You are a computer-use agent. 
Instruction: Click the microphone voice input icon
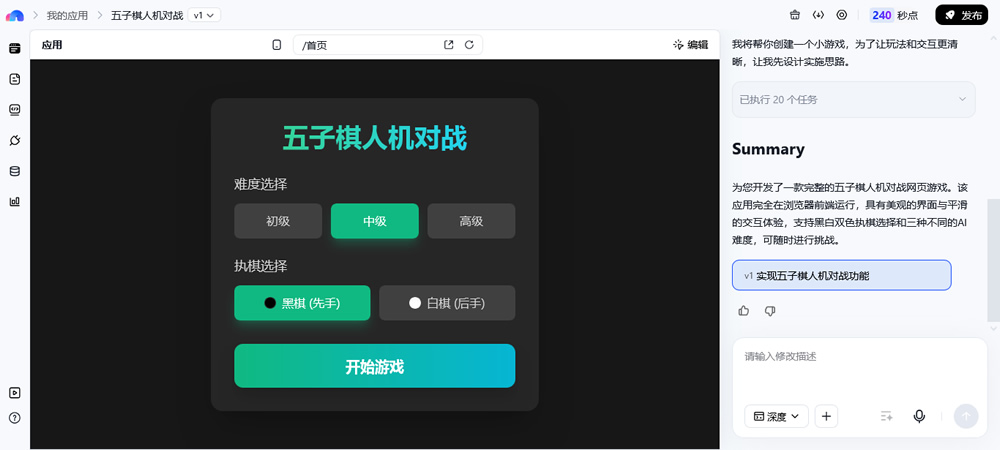click(x=919, y=416)
